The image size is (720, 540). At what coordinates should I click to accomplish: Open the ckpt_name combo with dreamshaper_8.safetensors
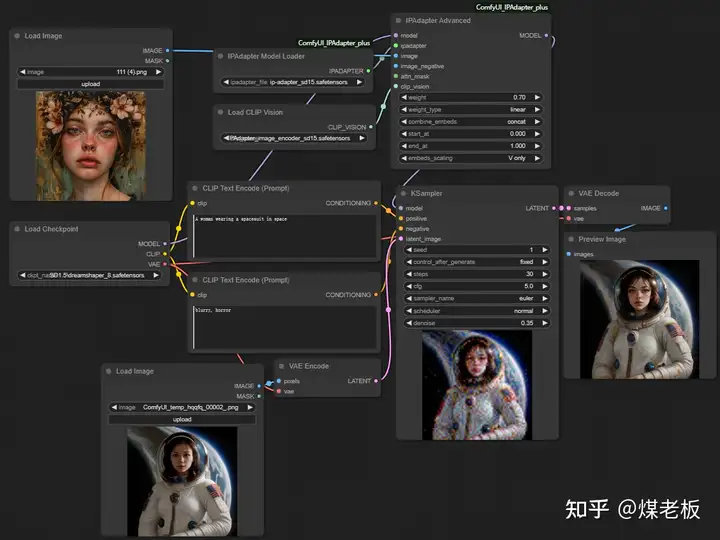[90, 276]
